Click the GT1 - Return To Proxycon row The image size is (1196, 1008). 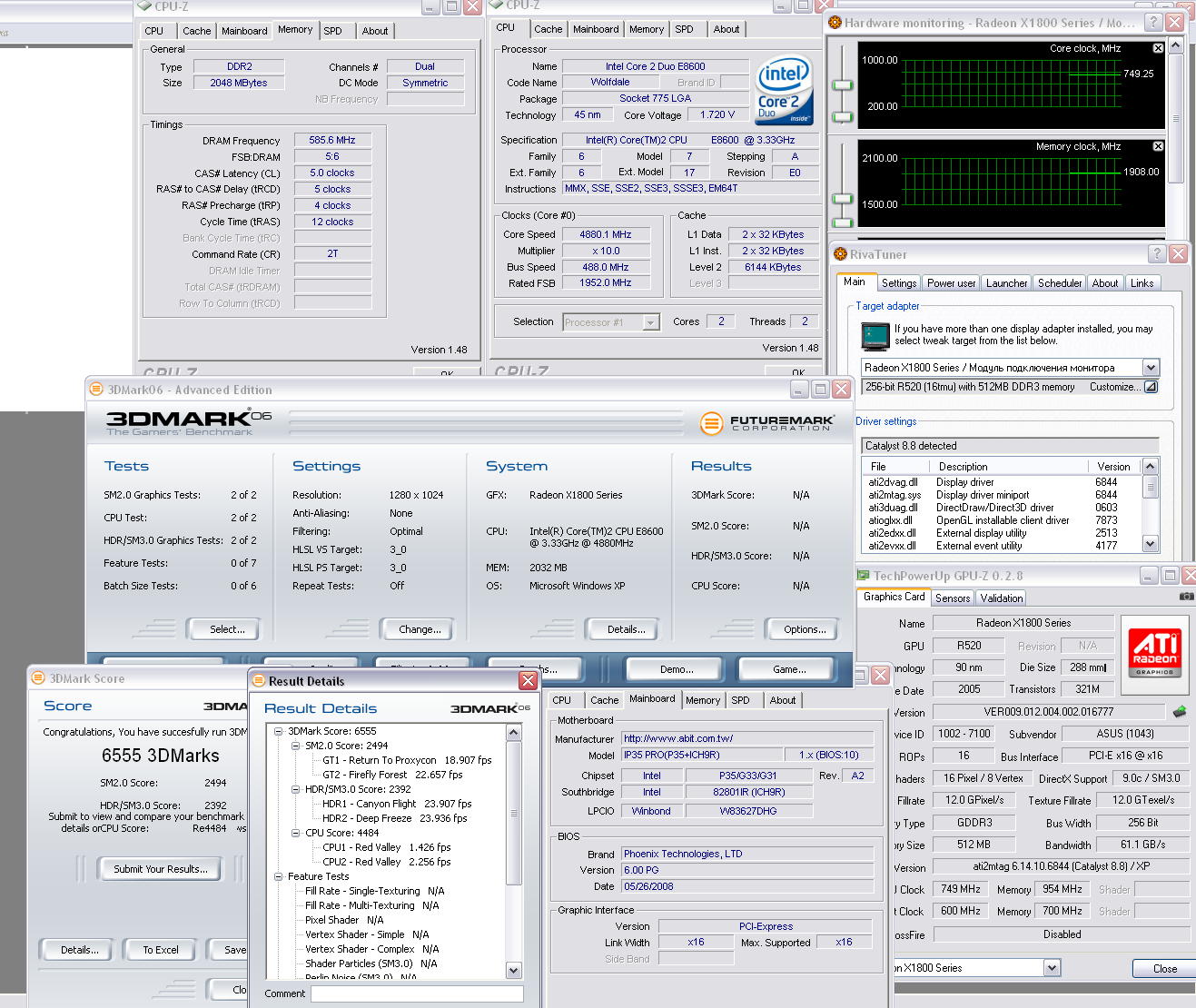tap(407, 760)
